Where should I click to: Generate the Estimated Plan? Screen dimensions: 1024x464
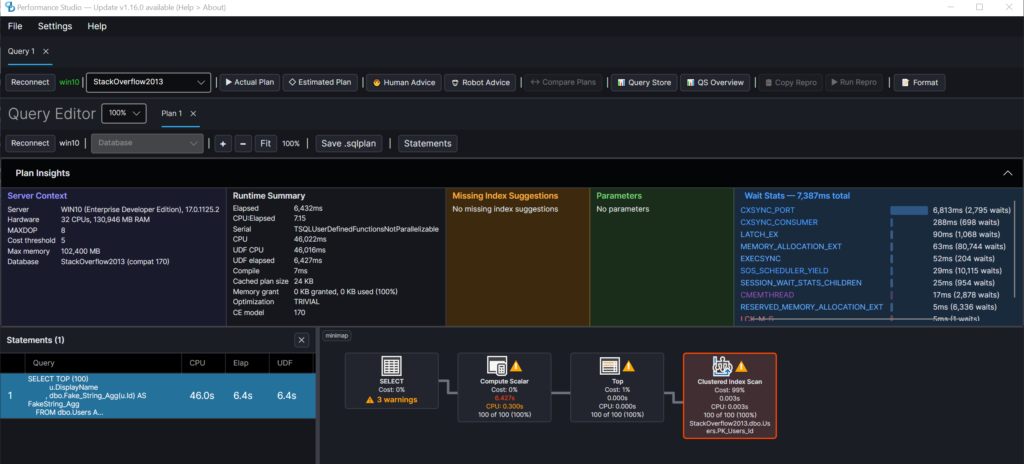(x=320, y=82)
